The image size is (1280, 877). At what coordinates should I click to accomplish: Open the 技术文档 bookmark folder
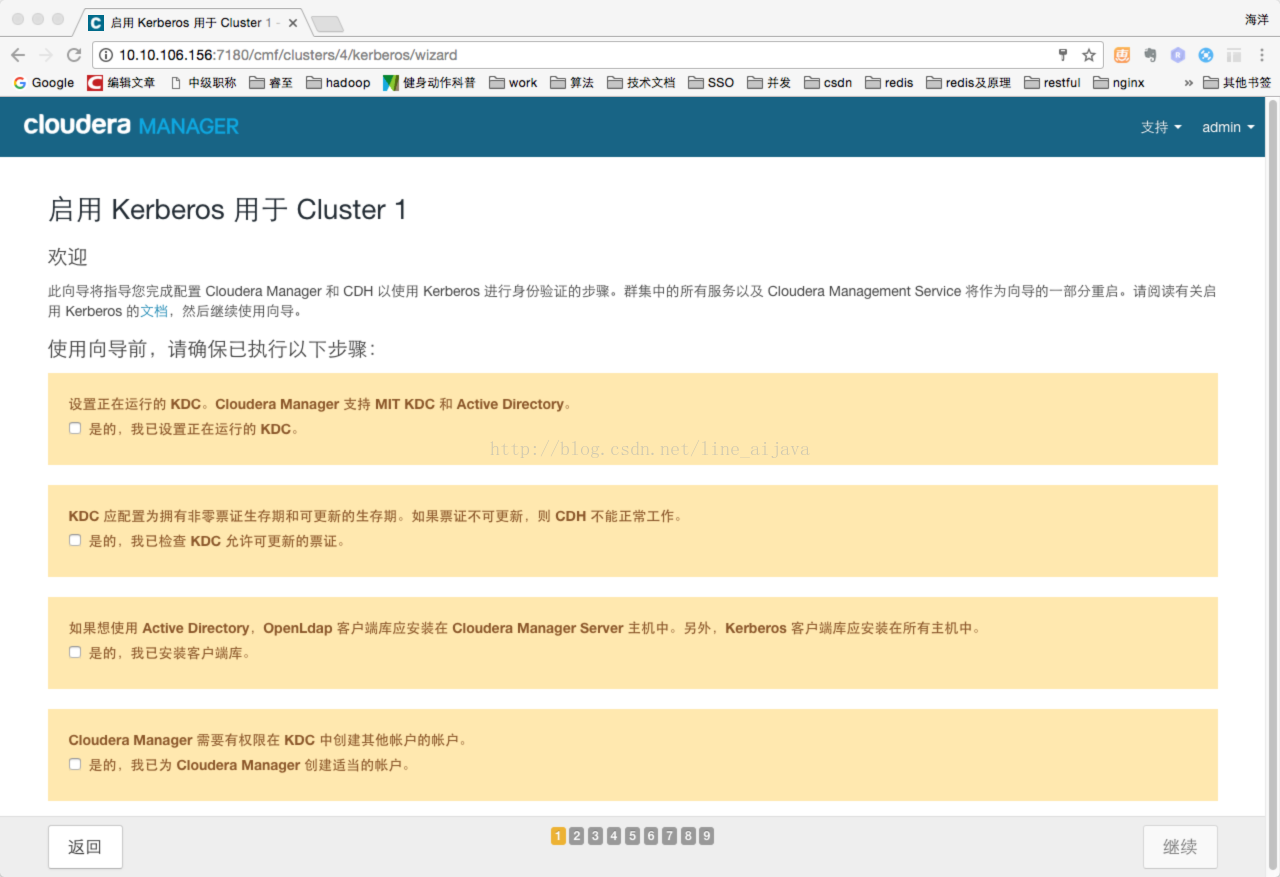pos(641,83)
